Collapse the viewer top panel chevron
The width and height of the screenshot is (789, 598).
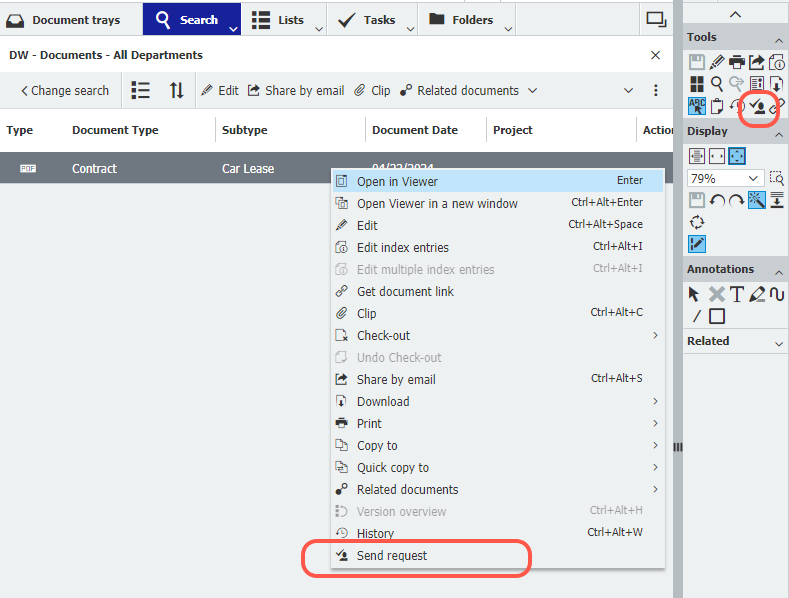[x=736, y=14]
